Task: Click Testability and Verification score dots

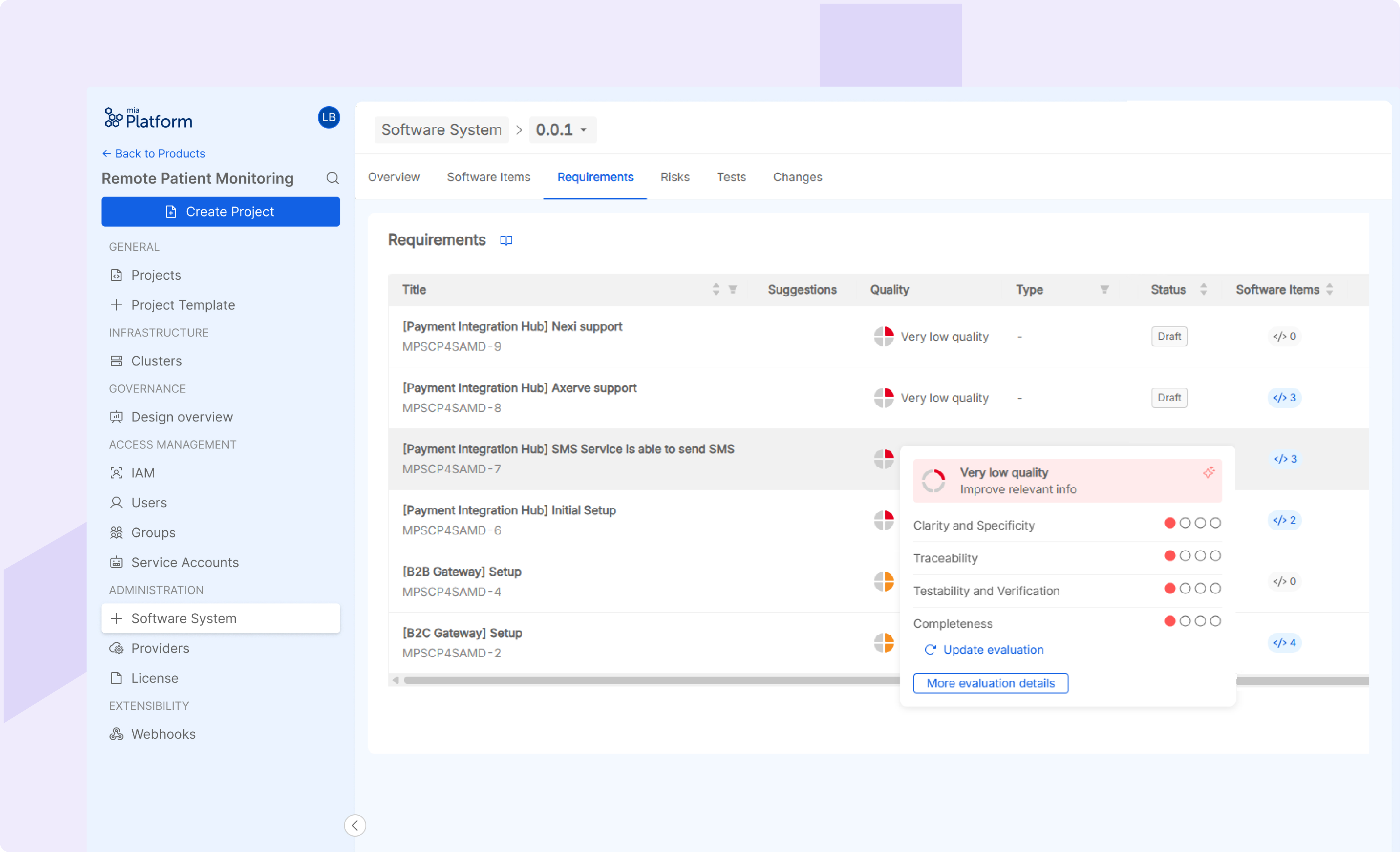Action: [x=1193, y=588]
